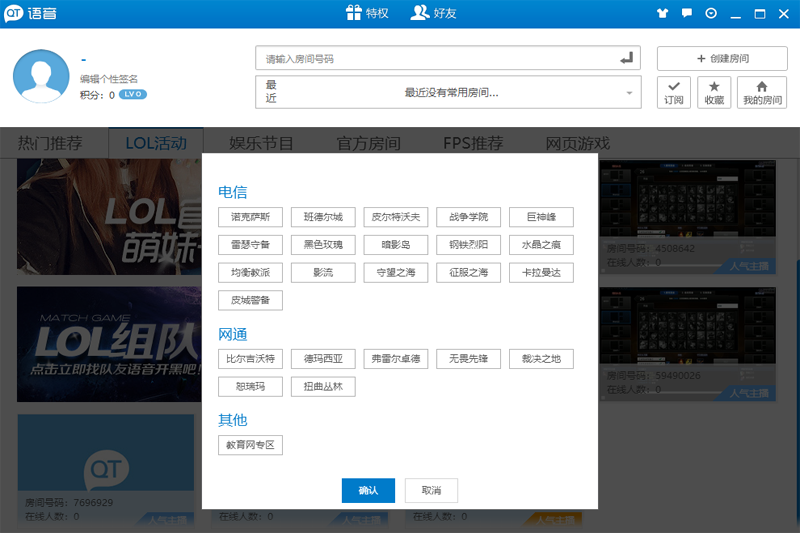The height and width of the screenshot is (533, 800).
Task: Select server 班德尔城
Action: pos(323,217)
